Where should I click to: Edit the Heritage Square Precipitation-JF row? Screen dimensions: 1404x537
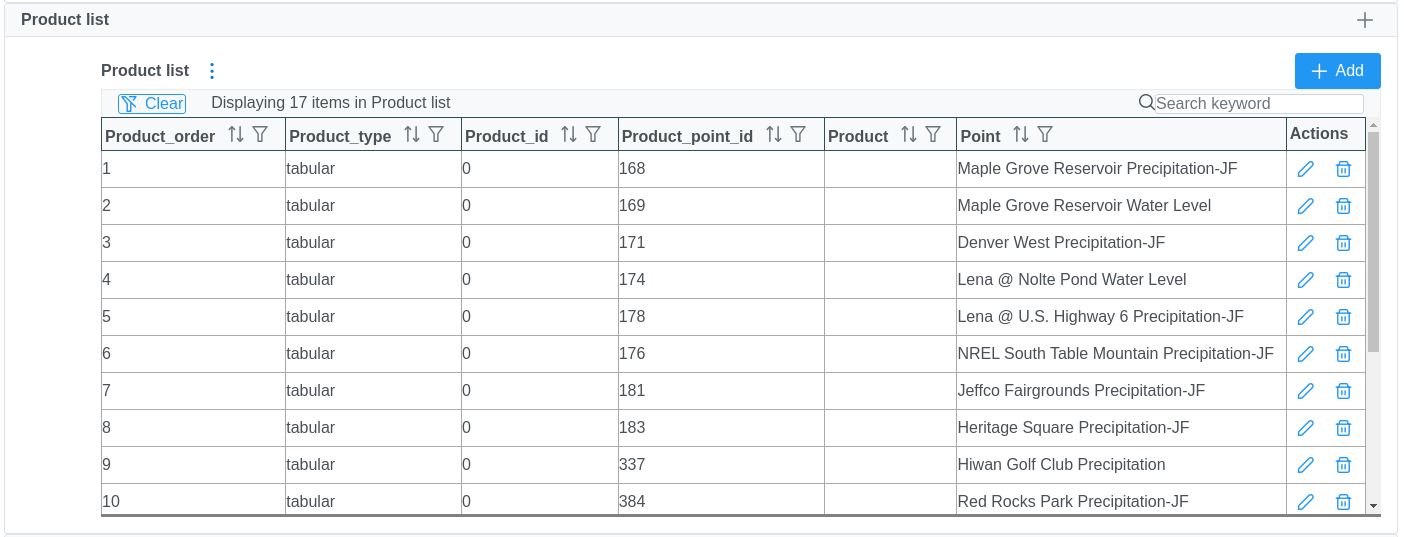click(x=1305, y=428)
